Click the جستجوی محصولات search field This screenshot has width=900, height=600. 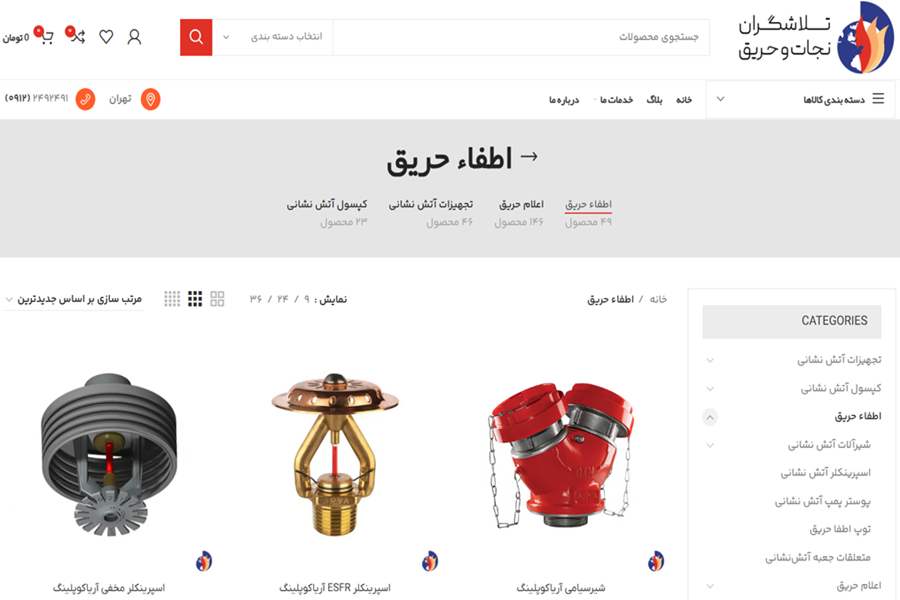click(x=521, y=37)
